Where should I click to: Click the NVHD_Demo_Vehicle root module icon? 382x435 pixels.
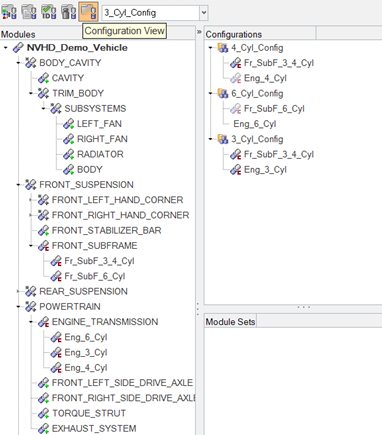(x=18, y=48)
